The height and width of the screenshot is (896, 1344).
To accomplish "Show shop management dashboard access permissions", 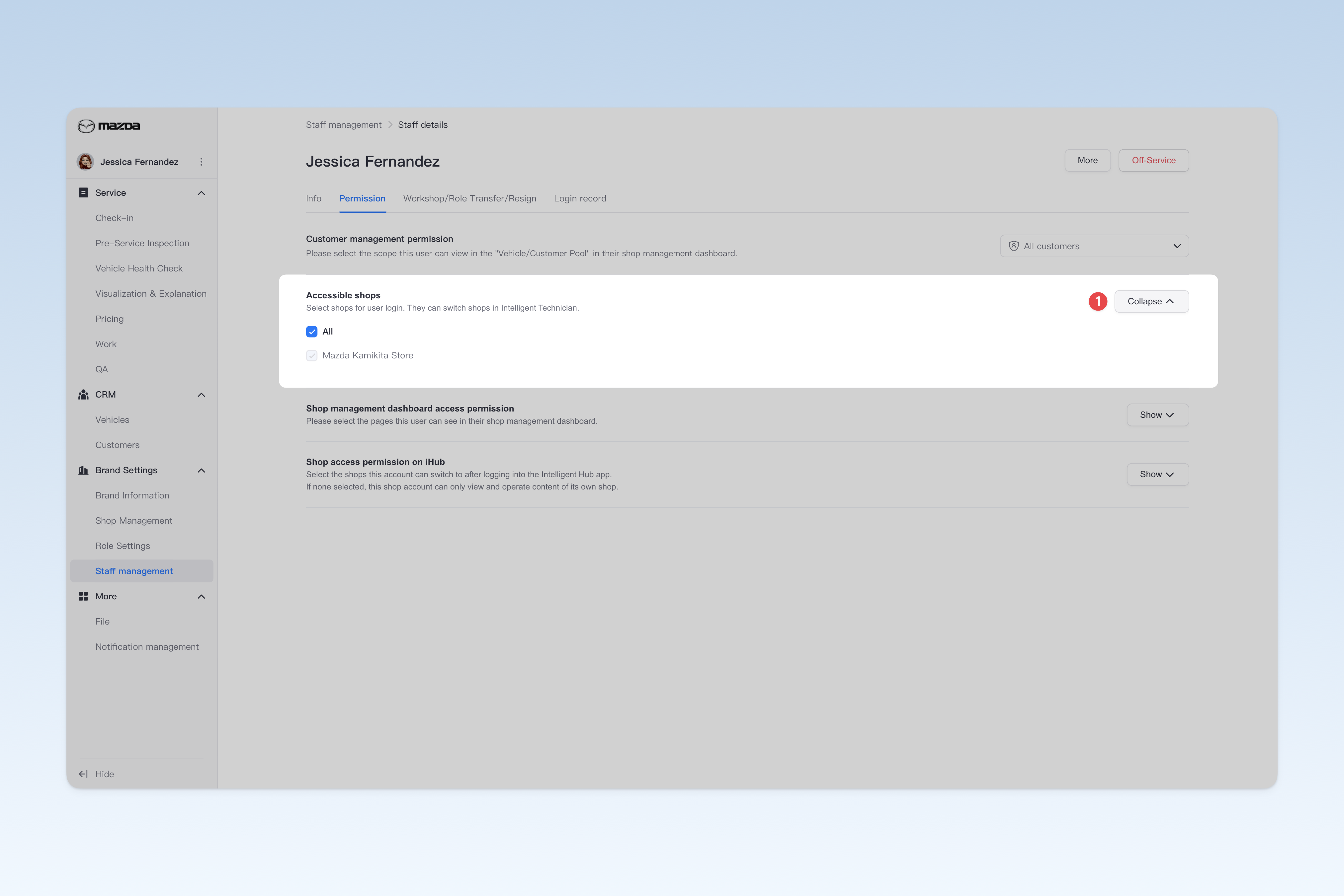I will click(1157, 415).
